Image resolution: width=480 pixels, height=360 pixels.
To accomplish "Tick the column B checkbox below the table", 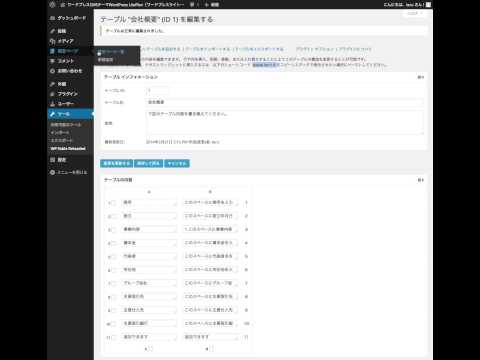I will tap(211, 349).
